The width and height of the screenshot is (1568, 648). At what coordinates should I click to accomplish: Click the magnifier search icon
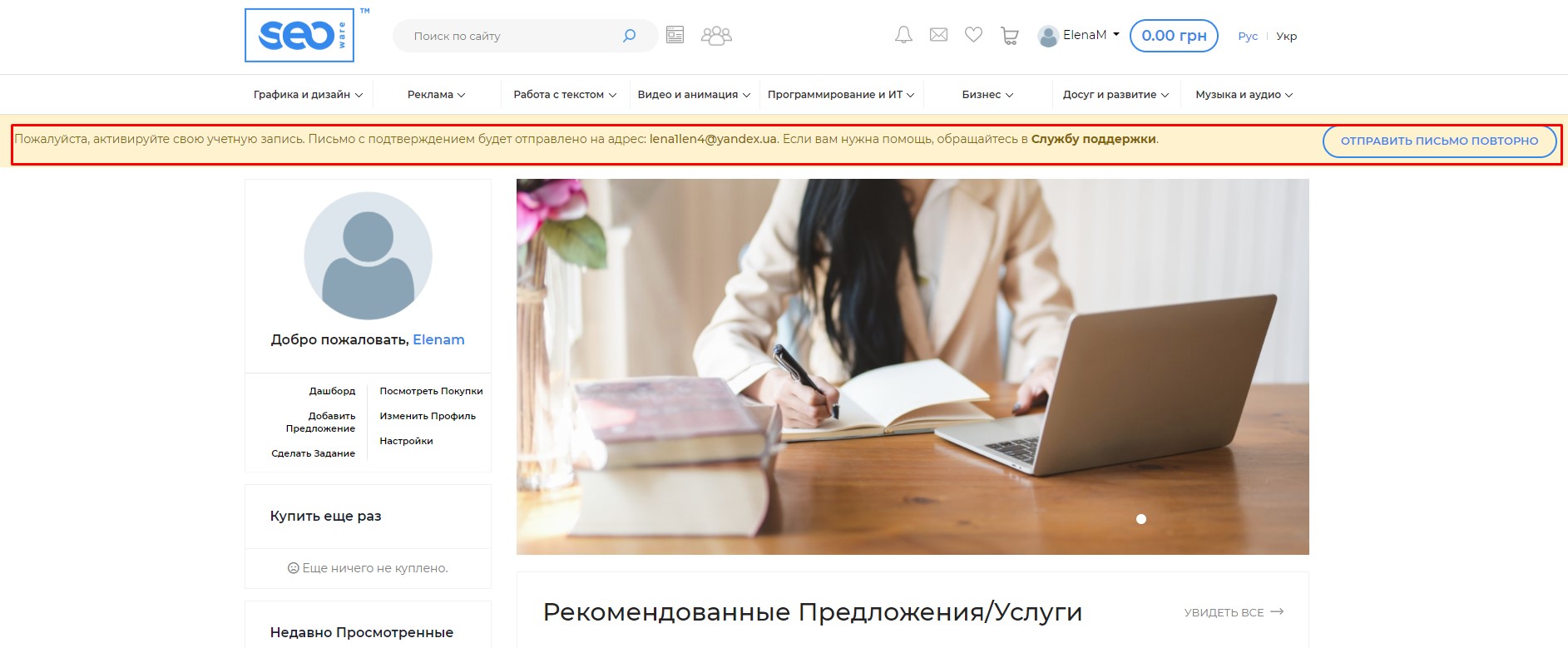[629, 36]
